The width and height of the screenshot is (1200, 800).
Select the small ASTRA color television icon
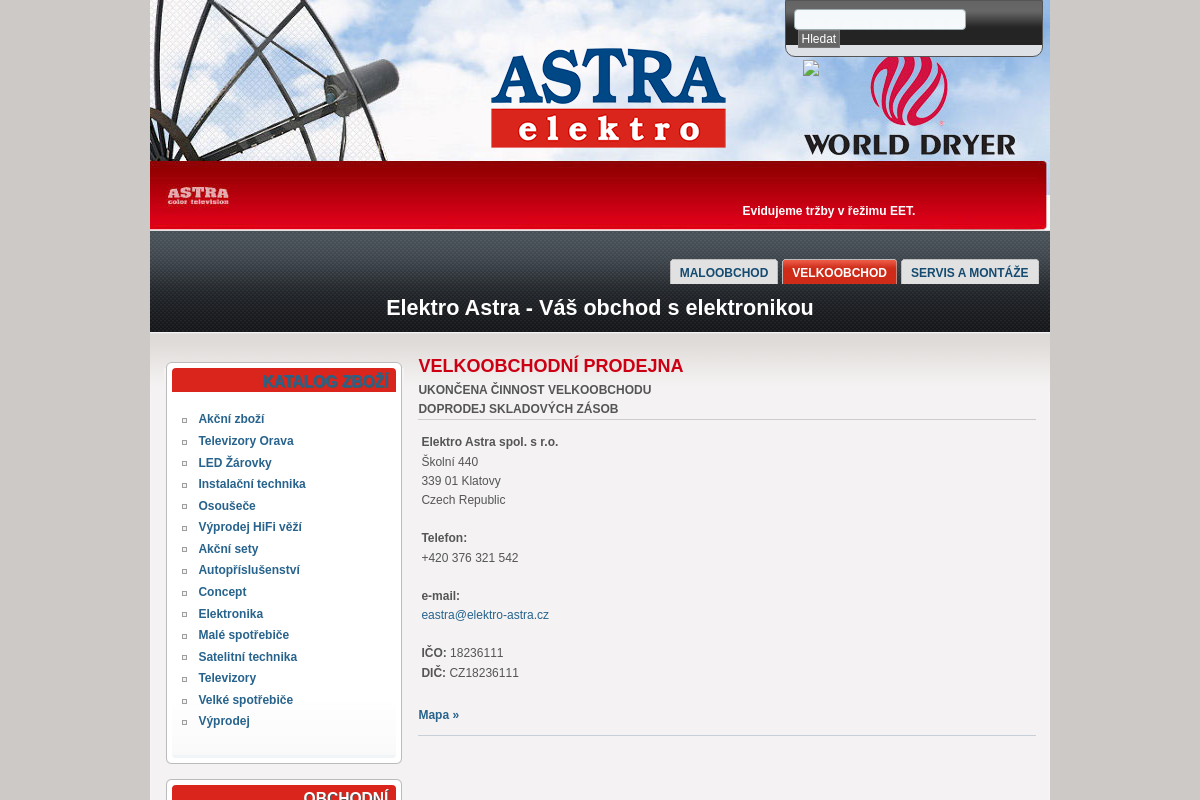pos(197,195)
